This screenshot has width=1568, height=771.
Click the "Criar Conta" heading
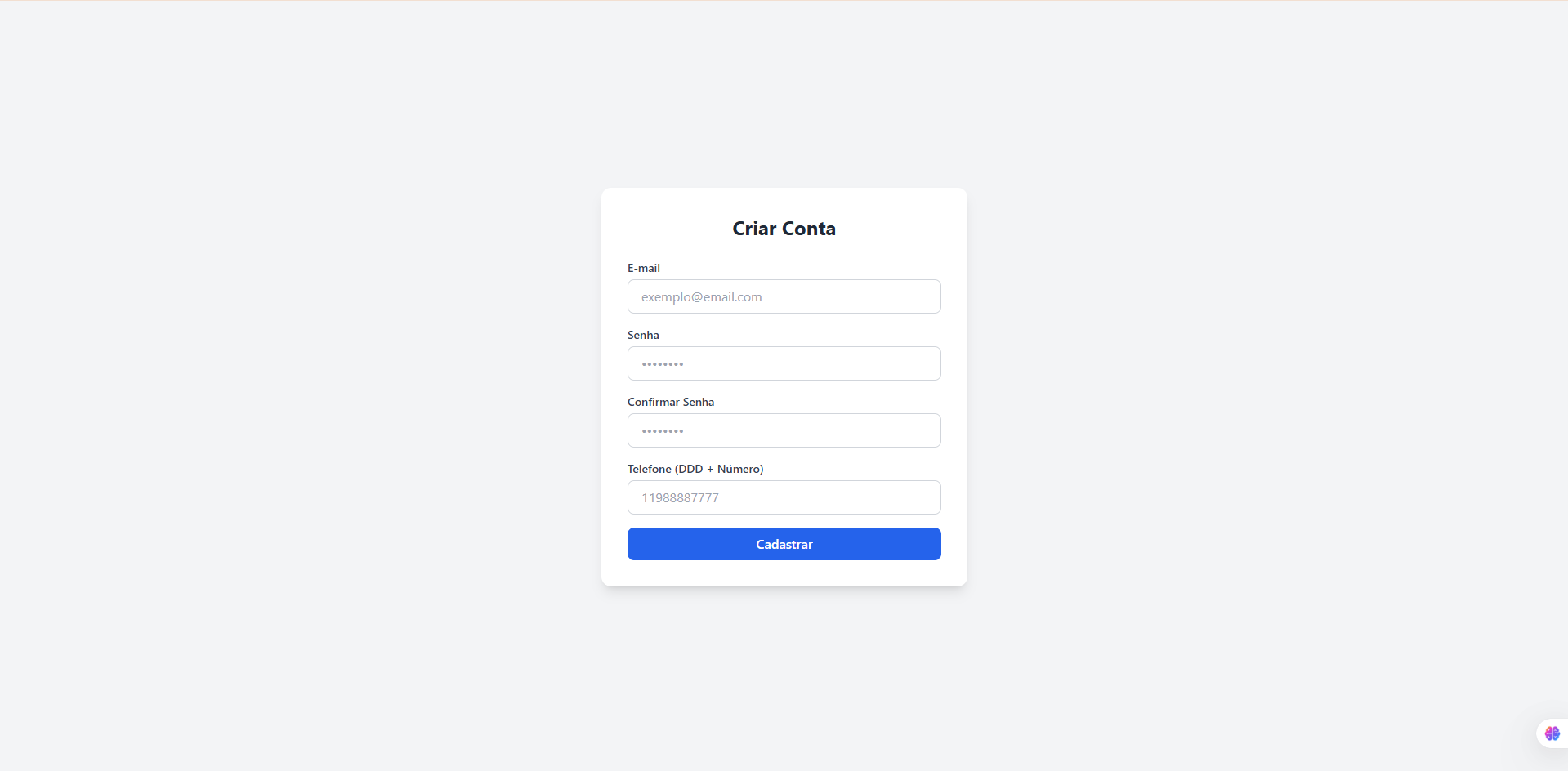pyautogui.click(x=784, y=229)
